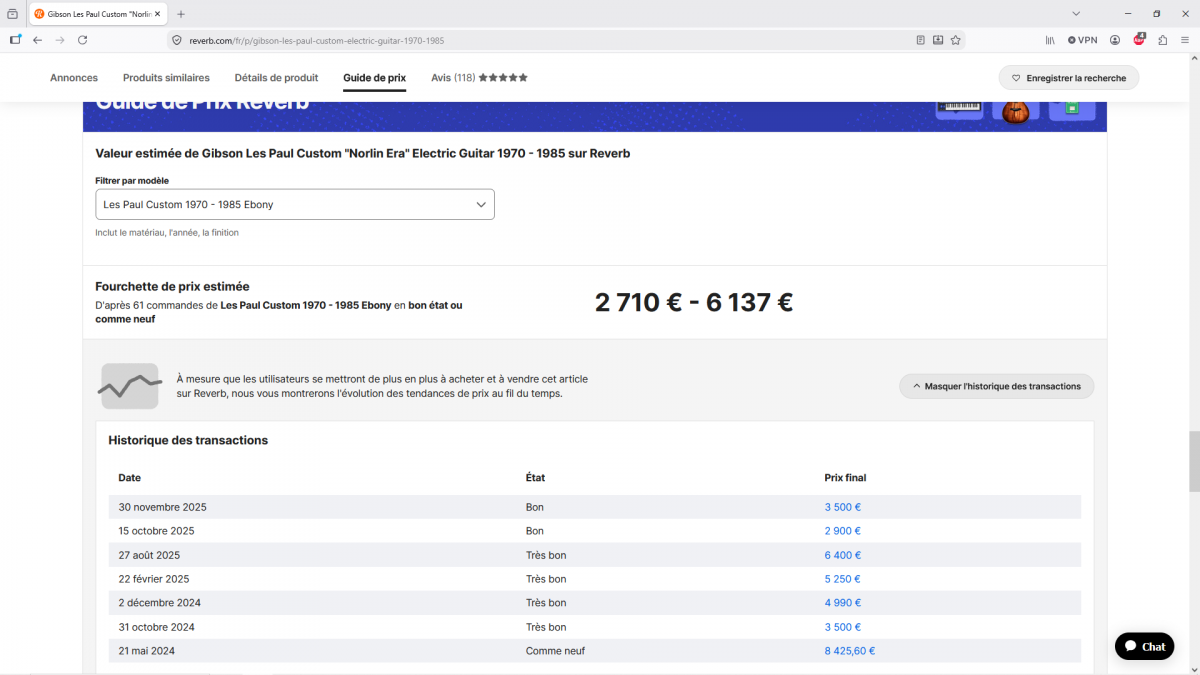Screen dimensions: 1200x675
Task: Go to the Produits similaires section
Action: click(x=166, y=78)
